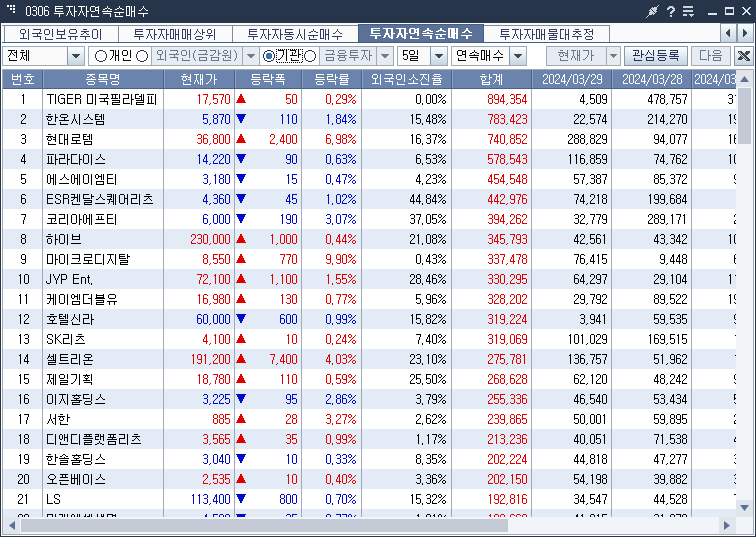Open help question mark icon
The image size is (756, 537).
[671, 11]
